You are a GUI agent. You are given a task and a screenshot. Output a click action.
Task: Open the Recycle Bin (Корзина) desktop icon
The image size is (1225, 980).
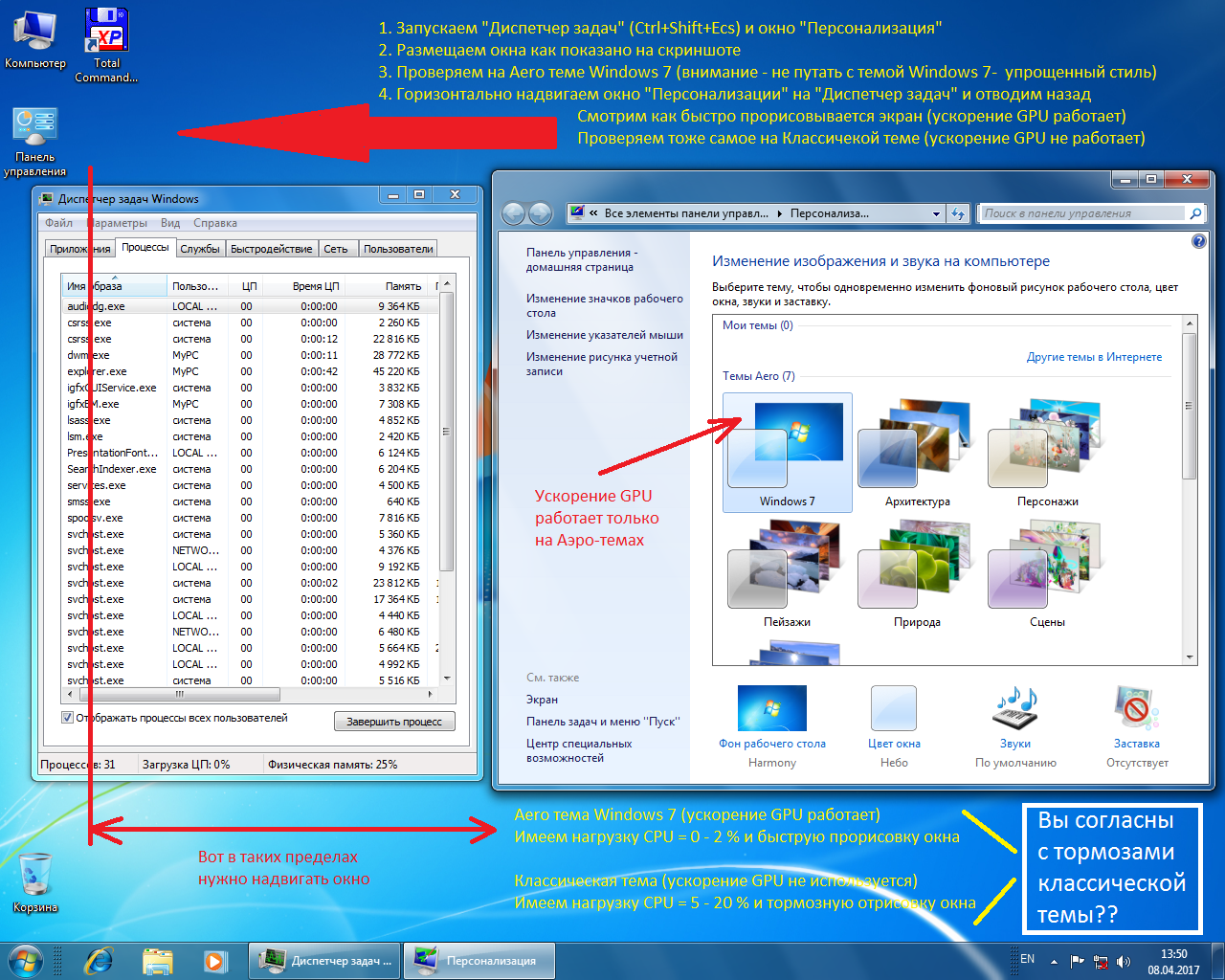(35, 876)
